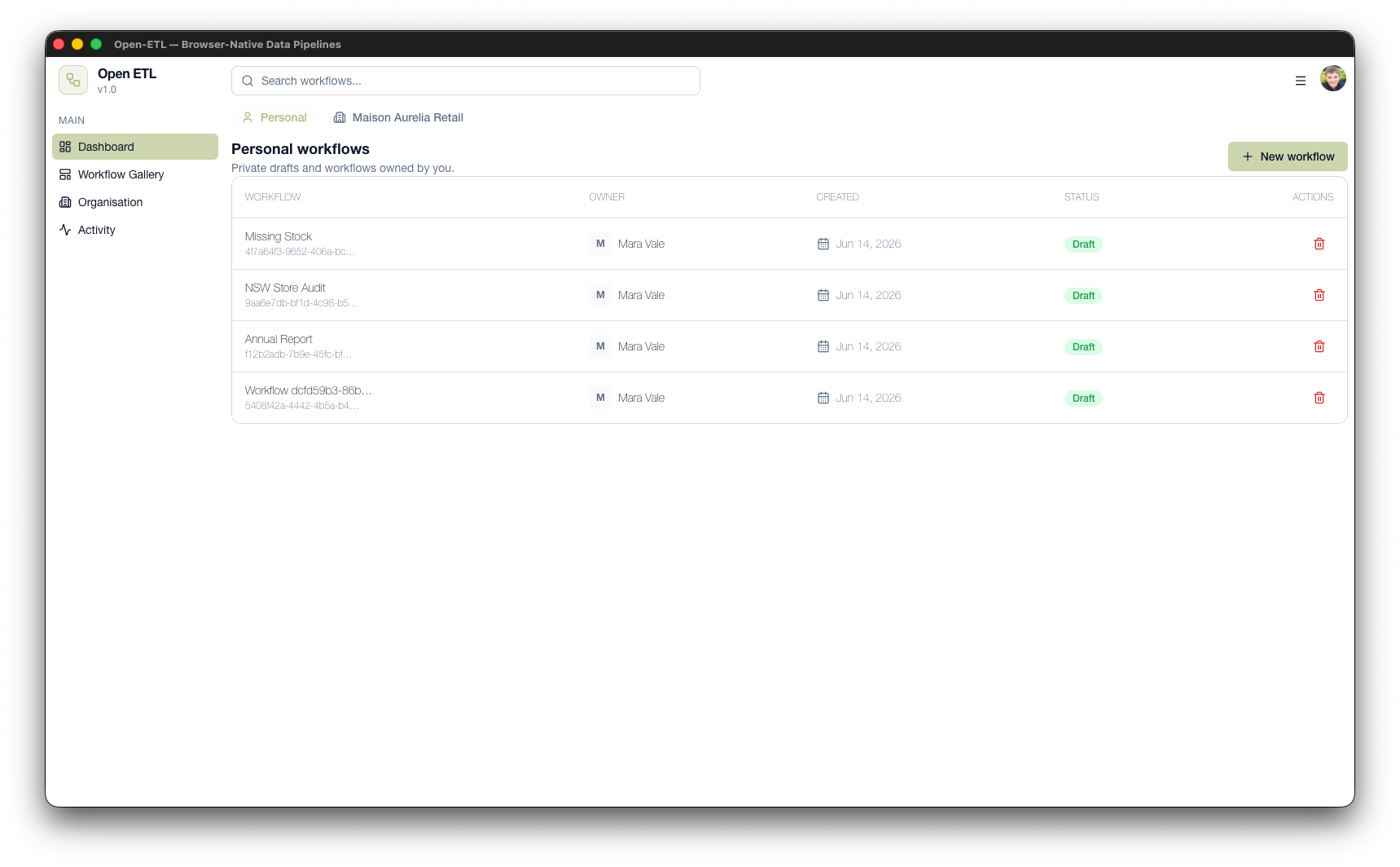Image resolution: width=1400 pixels, height=867 pixels.
Task: Delete the NSW Store Audit workflow
Action: click(x=1319, y=295)
